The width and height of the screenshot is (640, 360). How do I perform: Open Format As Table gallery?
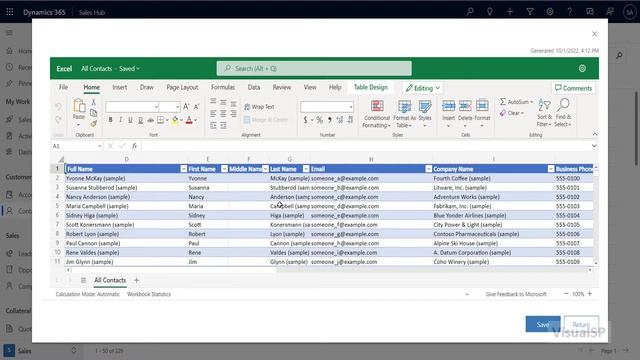pos(404,114)
